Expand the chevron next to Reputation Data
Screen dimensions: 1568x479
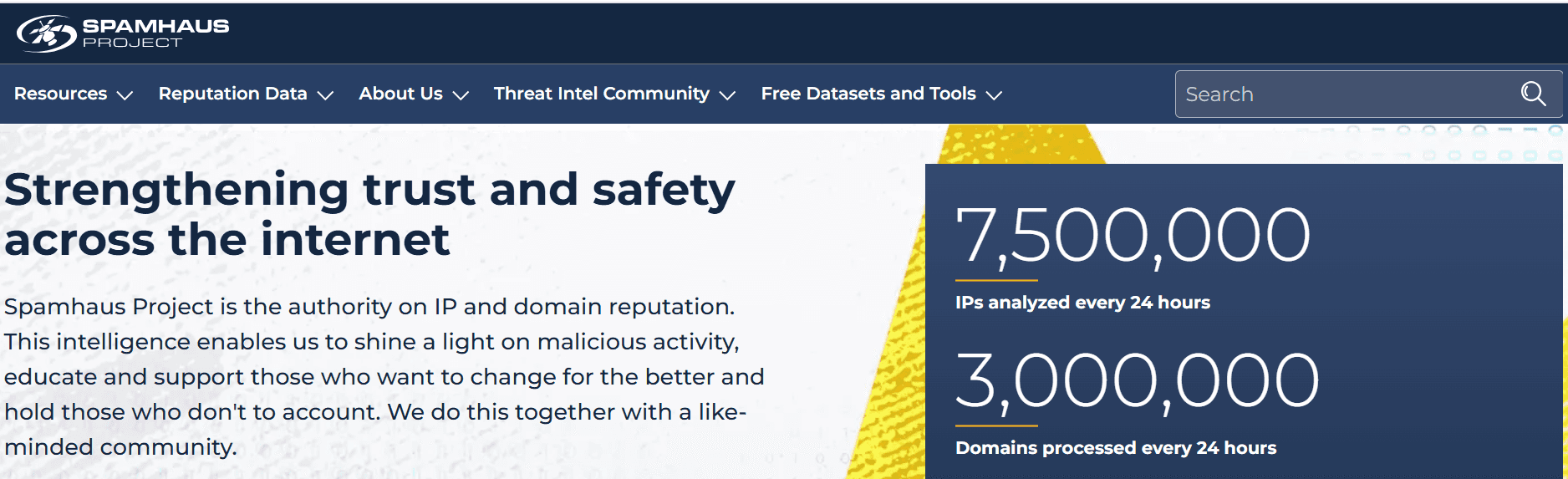325,95
